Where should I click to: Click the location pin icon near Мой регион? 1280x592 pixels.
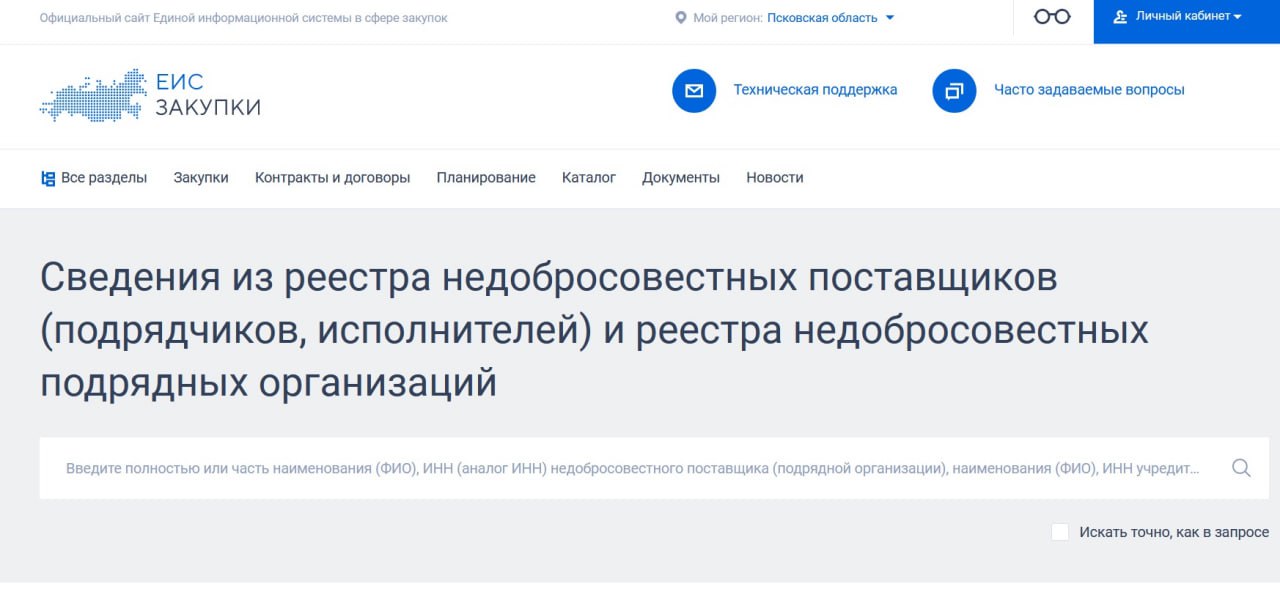pyautogui.click(x=681, y=18)
